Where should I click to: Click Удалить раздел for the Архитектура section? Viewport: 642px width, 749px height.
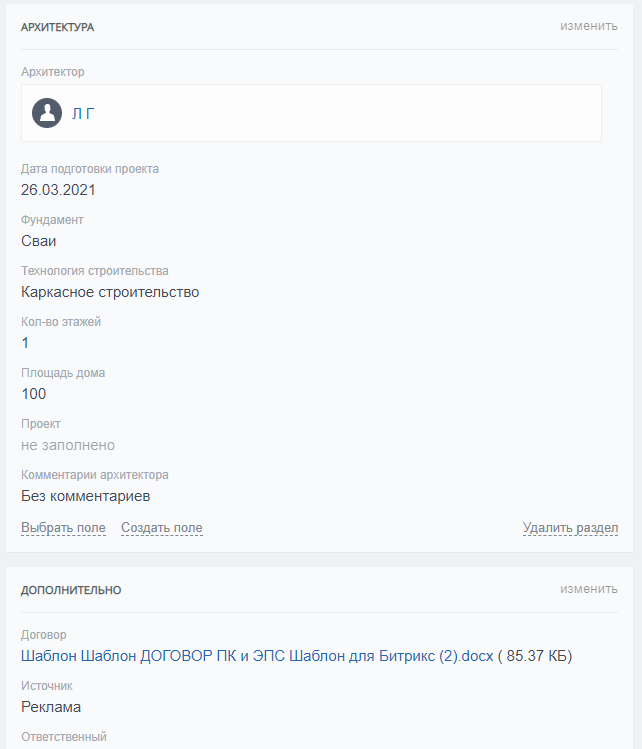(x=570, y=528)
